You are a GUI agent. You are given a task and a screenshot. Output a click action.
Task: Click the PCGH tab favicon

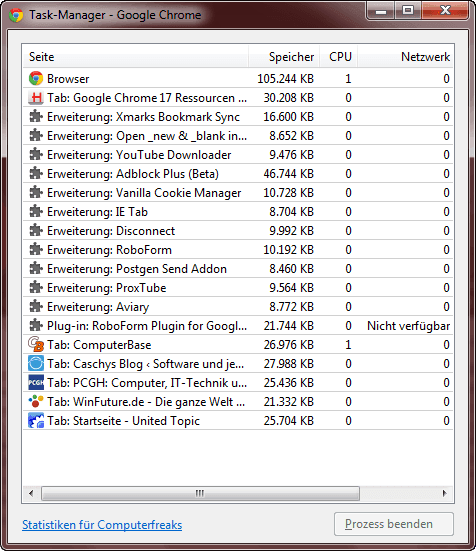(36, 382)
